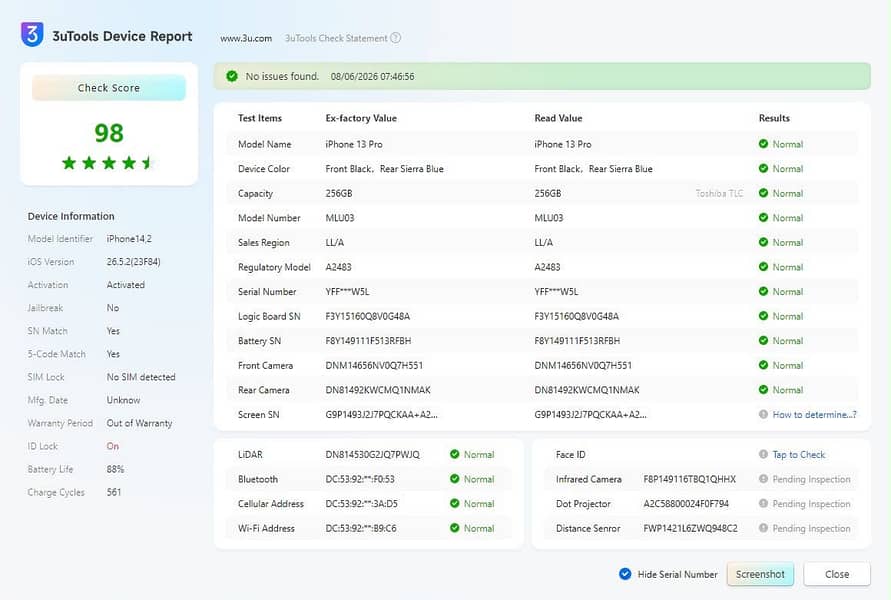The image size is (891, 600).
Task: Click the 3uTools logo icon
Action: pyautogui.click(x=32, y=35)
